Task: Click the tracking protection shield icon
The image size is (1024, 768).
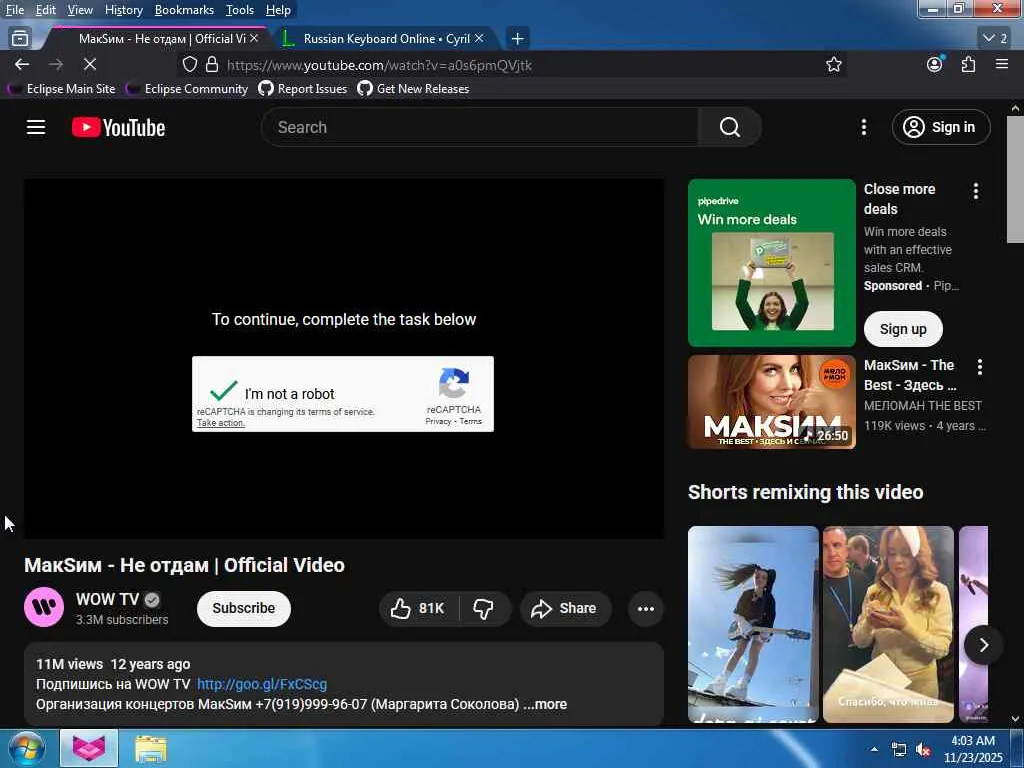Action: coord(189,64)
